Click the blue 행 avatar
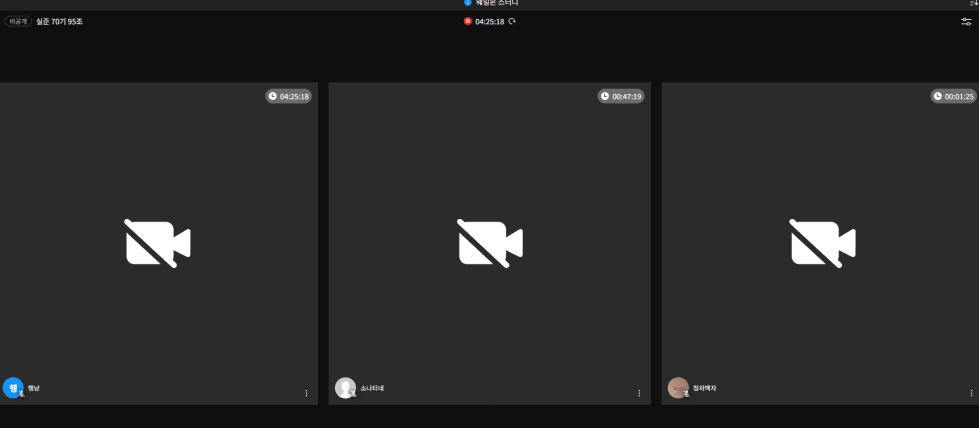The image size is (979, 428). pos(13,388)
